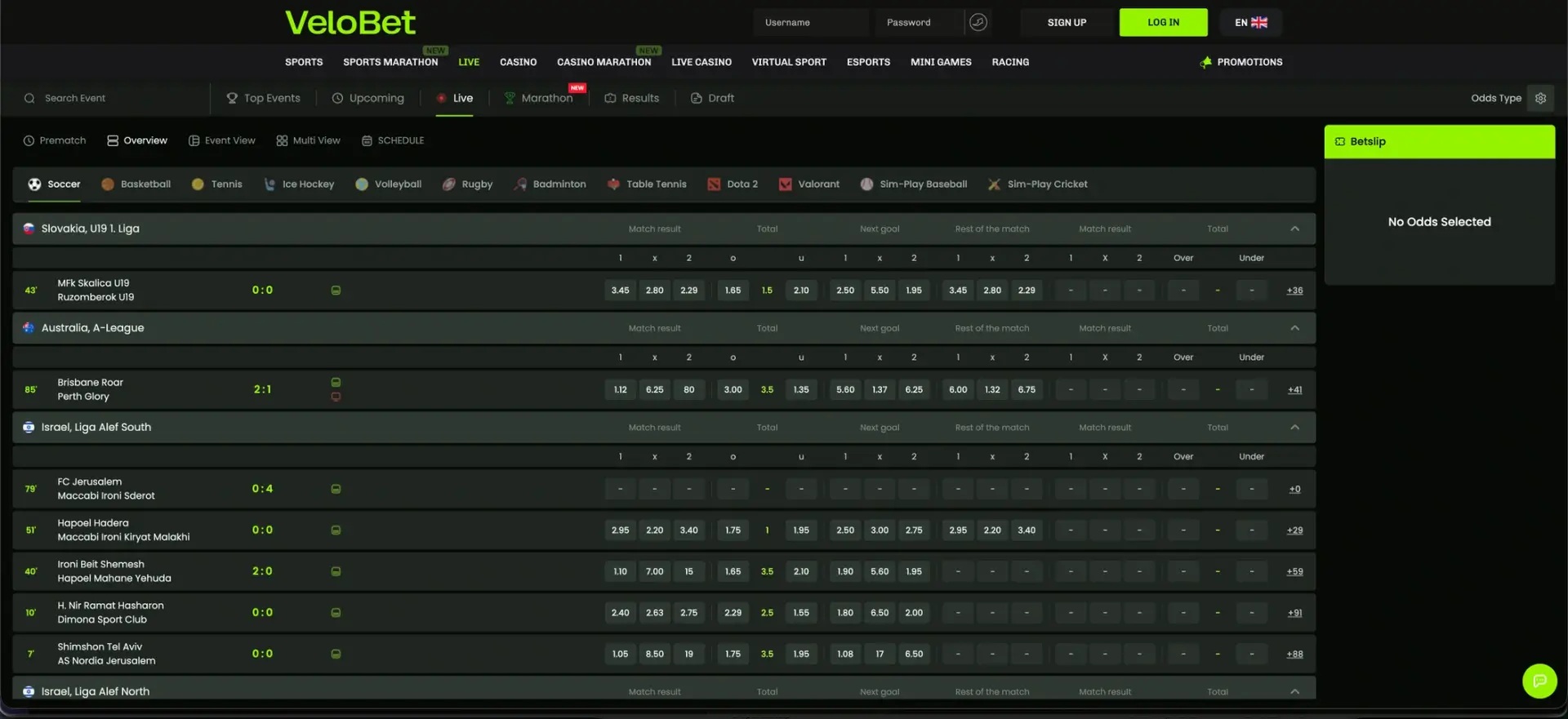Image resolution: width=1568 pixels, height=719 pixels.
Task: Open the CASINO menu item
Action: point(518,62)
